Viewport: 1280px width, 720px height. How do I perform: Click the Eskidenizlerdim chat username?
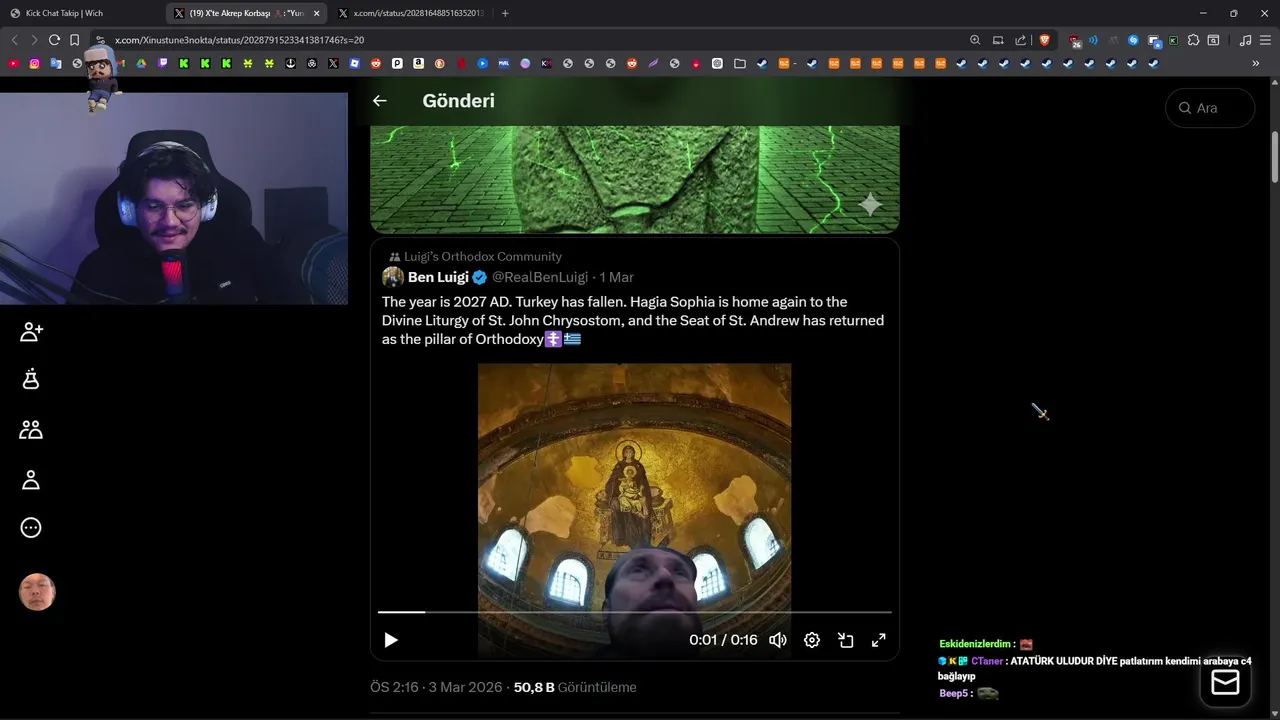tap(975, 644)
